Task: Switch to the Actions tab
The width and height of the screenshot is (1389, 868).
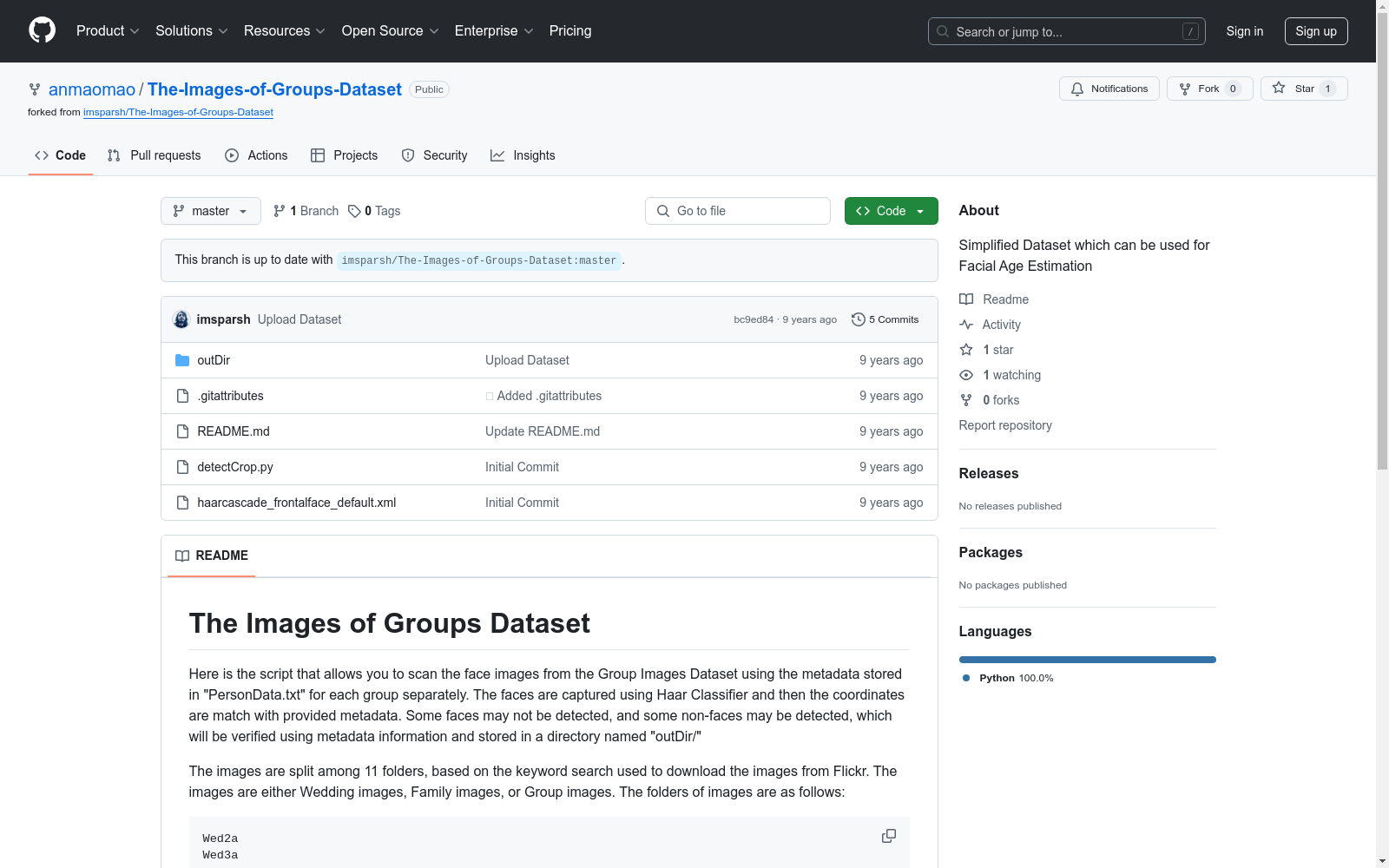Action: [x=256, y=155]
